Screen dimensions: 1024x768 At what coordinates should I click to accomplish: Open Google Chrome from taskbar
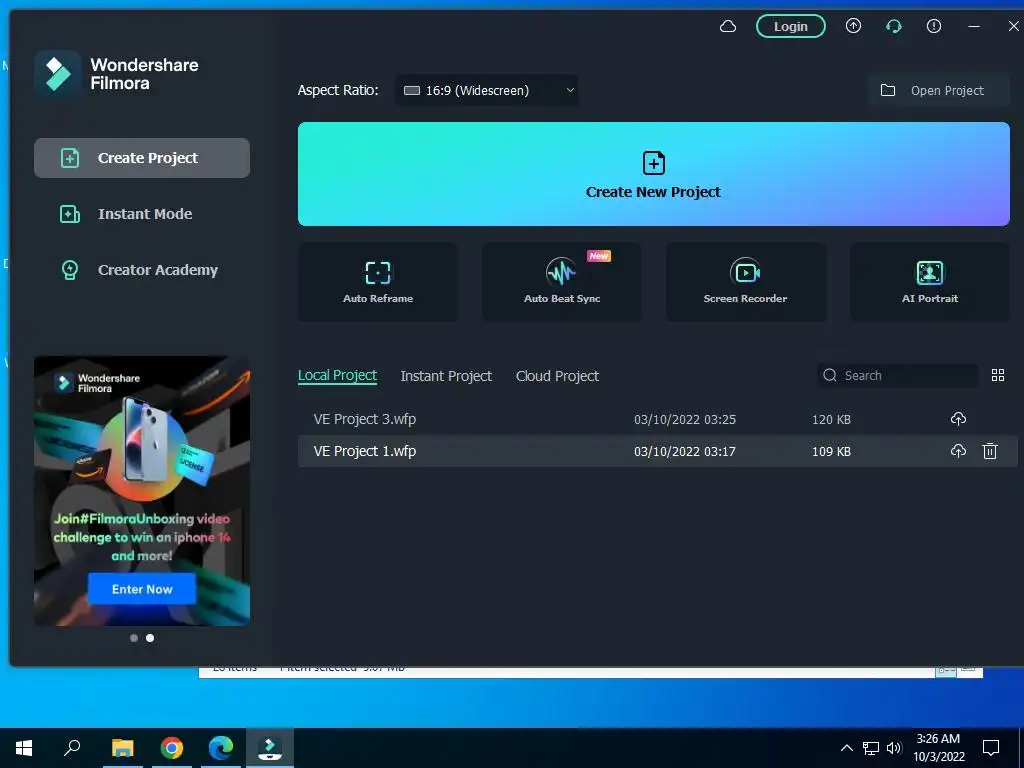pos(172,748)
